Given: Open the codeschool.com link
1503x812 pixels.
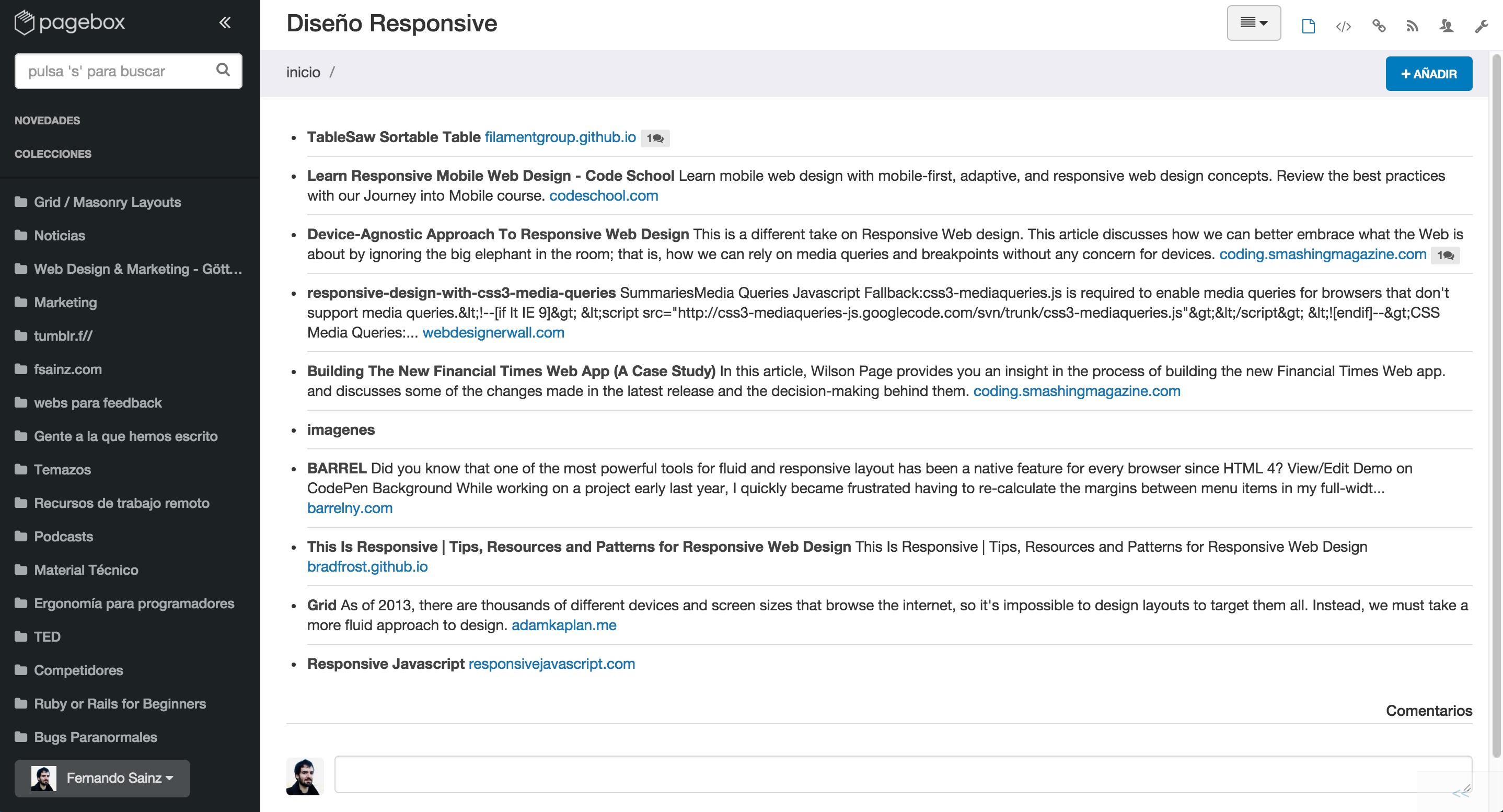Looking at the screenshot, I should (x=604, y=195).
